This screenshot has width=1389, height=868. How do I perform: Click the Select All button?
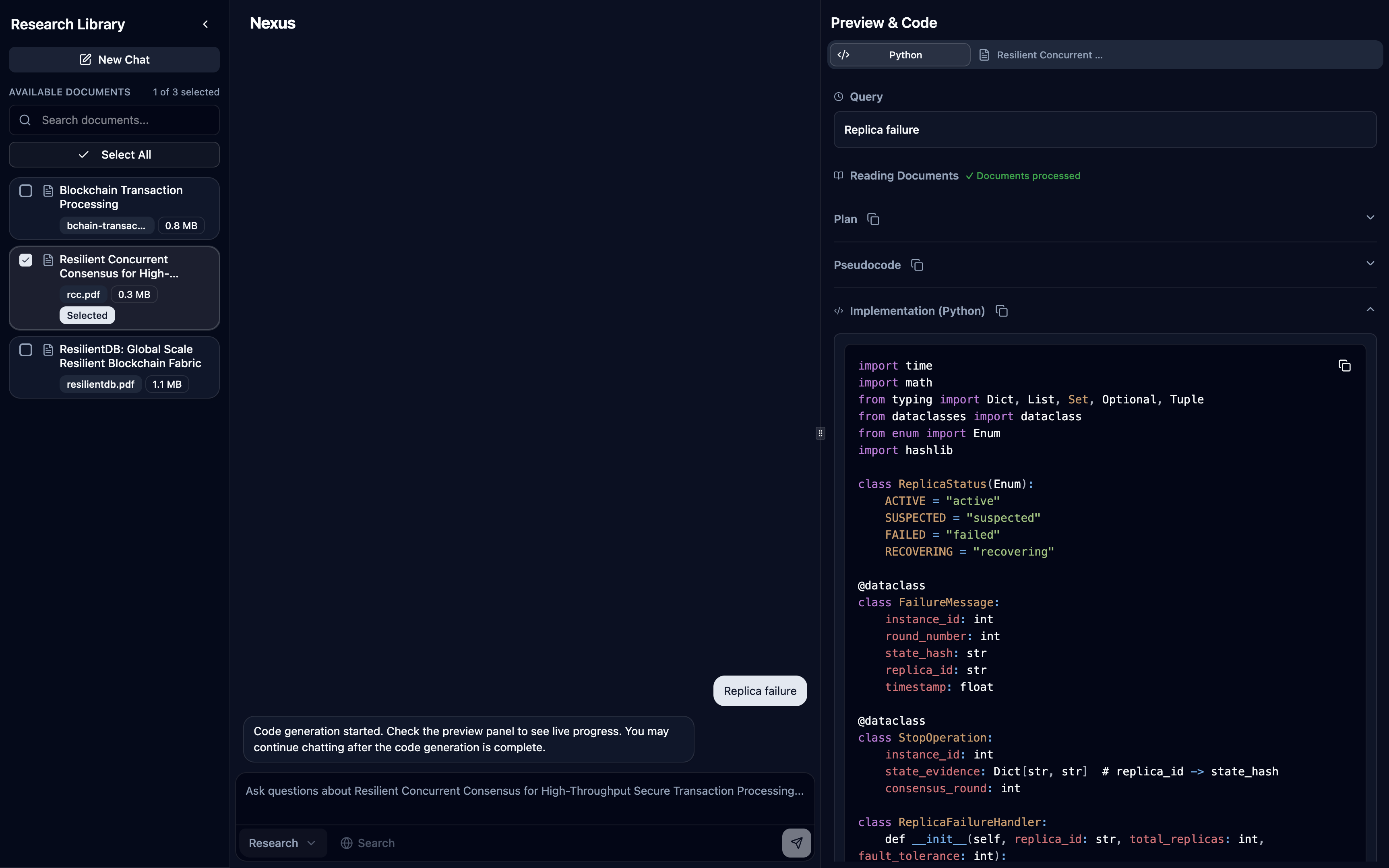(x=114, y=155)
